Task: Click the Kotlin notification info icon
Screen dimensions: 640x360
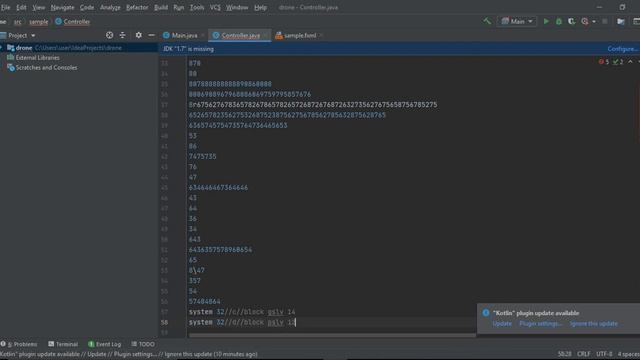Action: tap(486, 313)
